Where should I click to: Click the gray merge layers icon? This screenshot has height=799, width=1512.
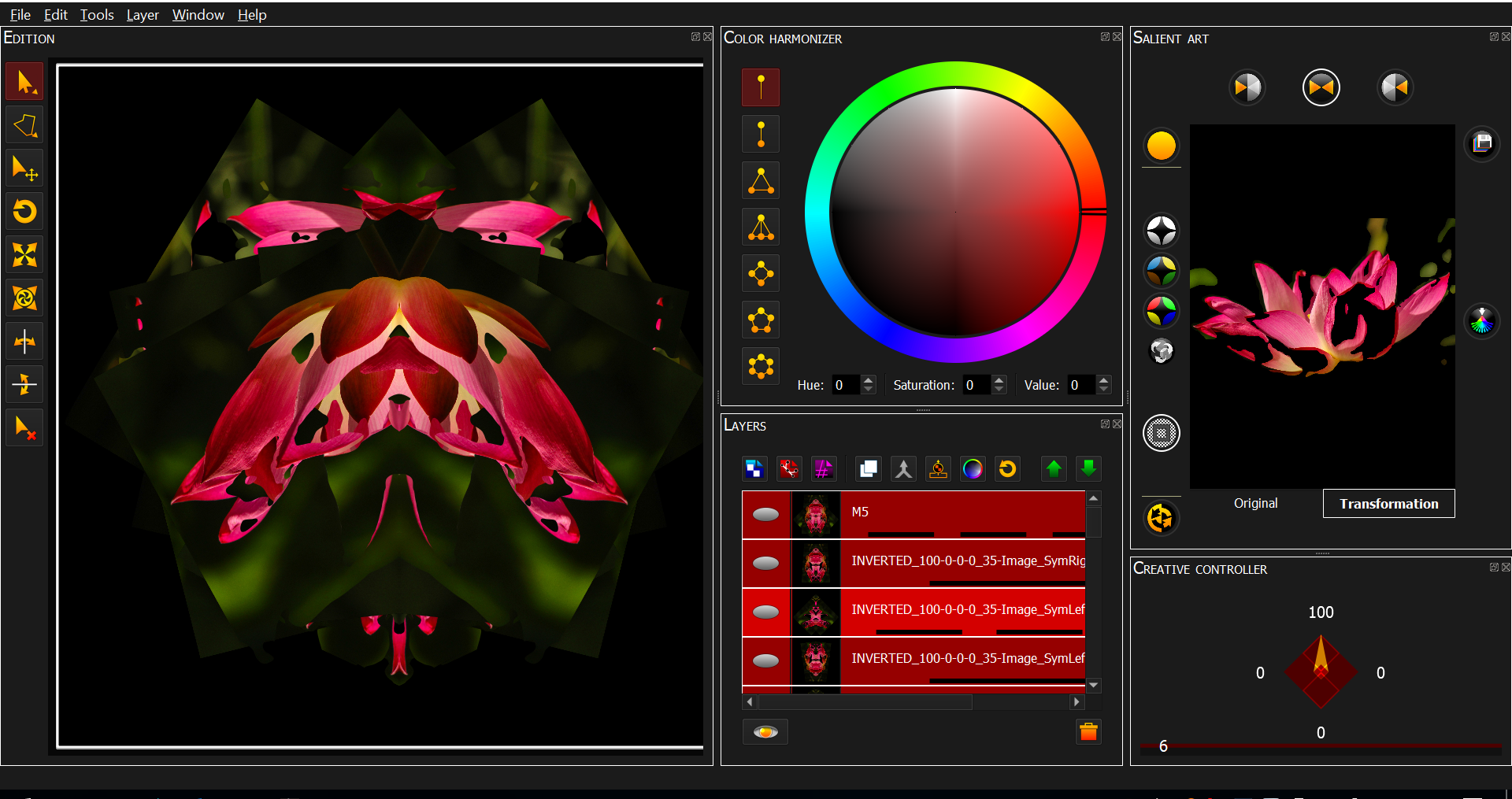[x=903, y=469]
